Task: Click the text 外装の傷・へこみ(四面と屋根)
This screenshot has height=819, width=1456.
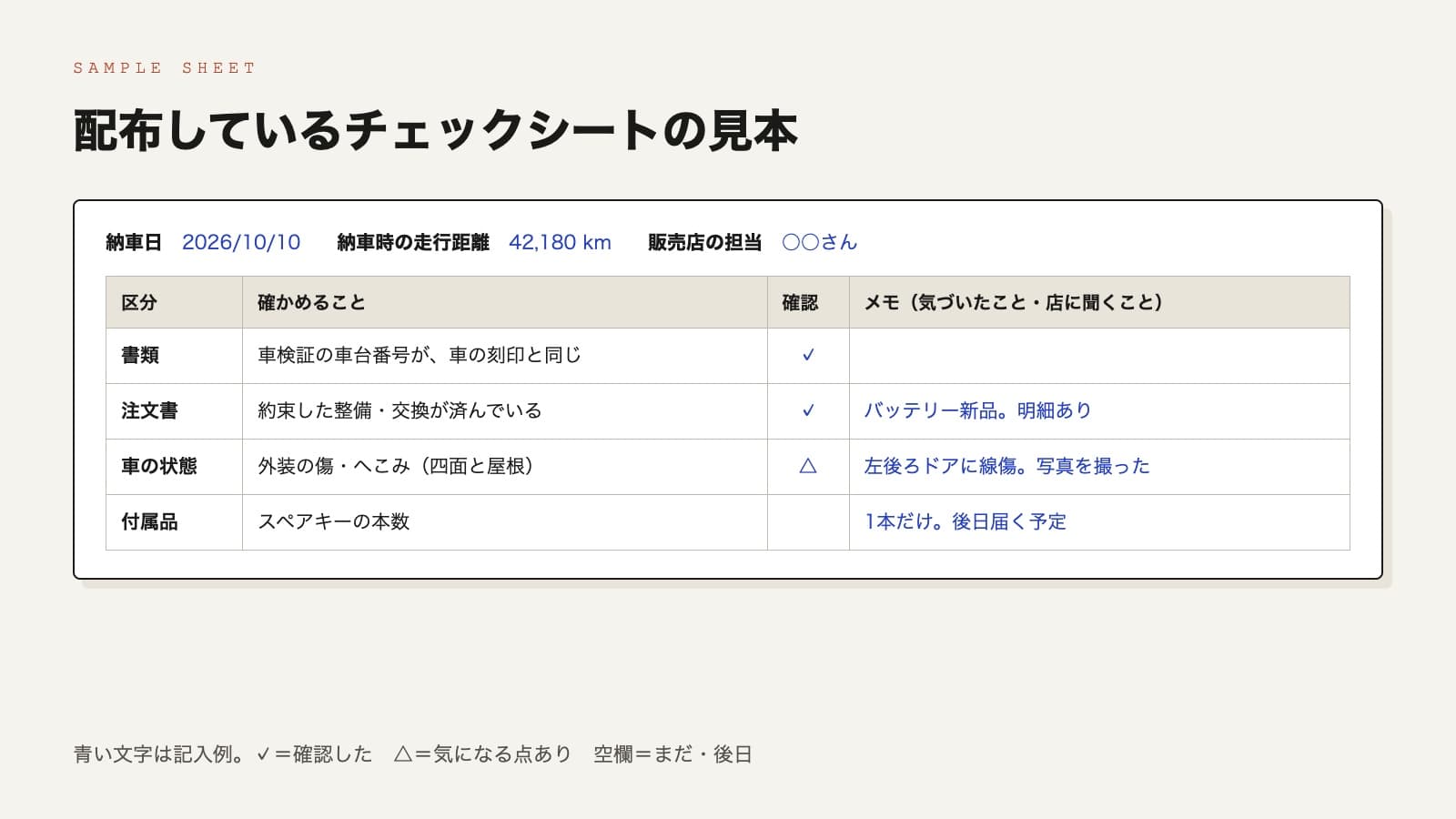Action: 396,466
